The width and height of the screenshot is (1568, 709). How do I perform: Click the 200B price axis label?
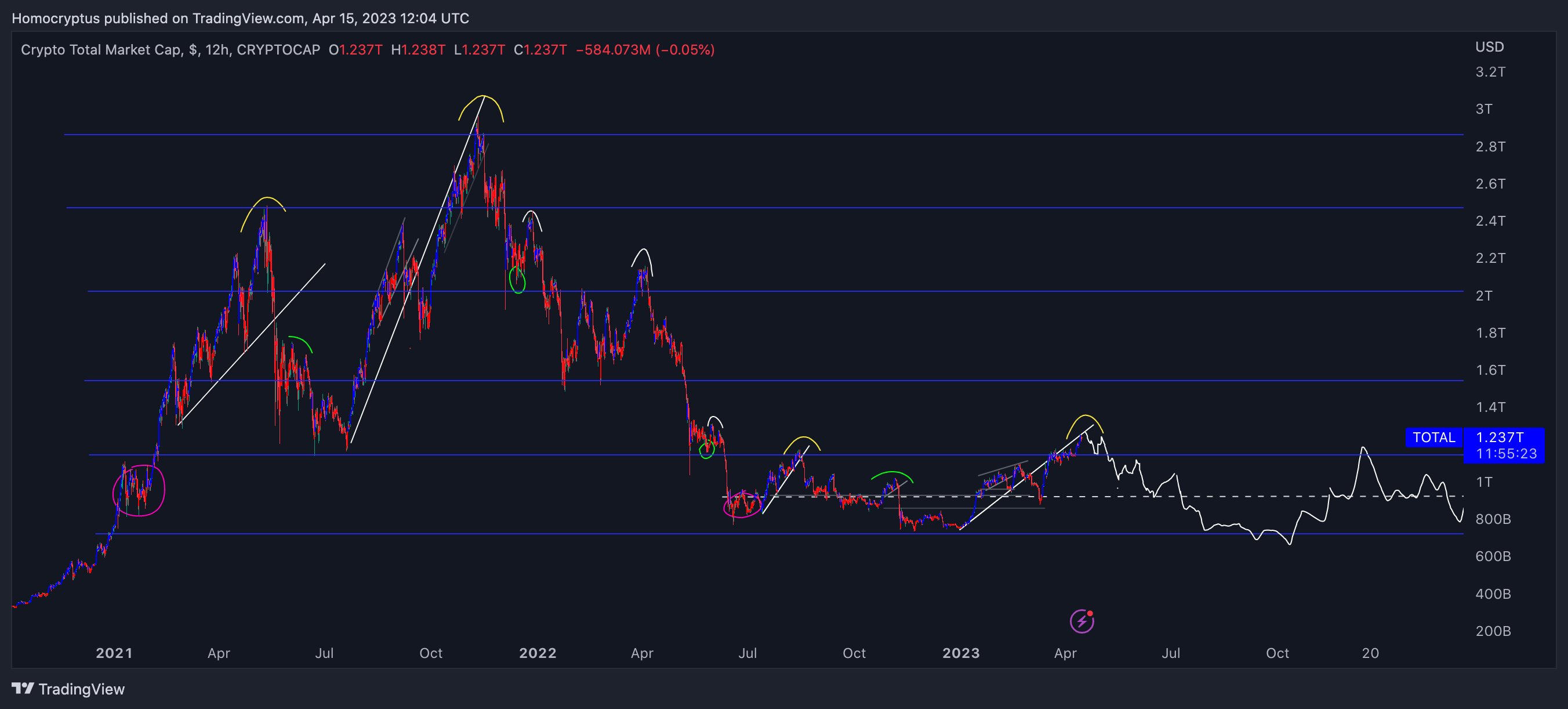coord(1493,632)
